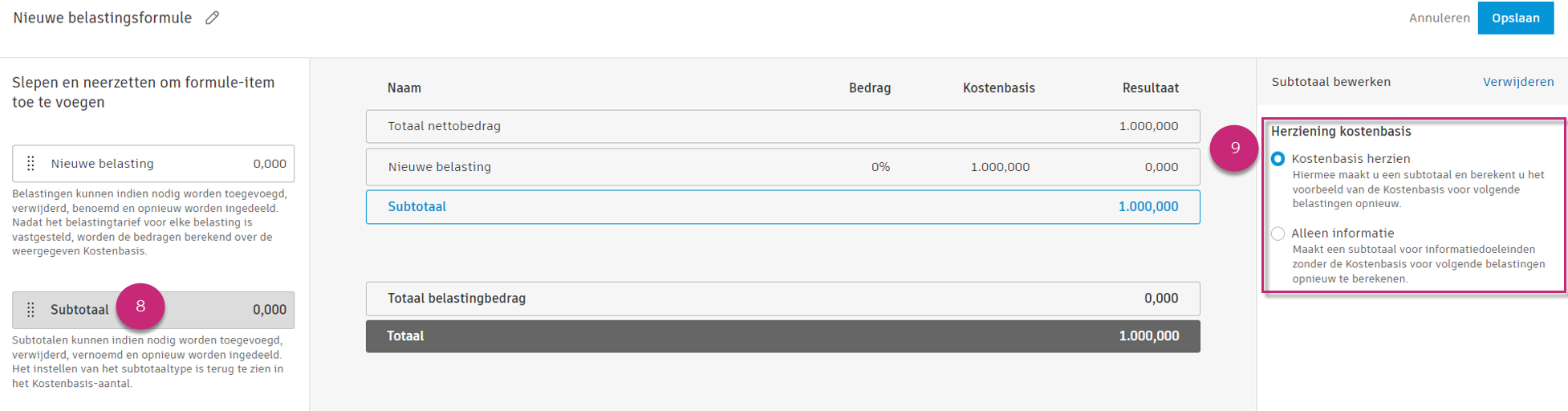The width and height of the screenshot is (1568, 411).
Task: Click the Kostenbasis column header
Action: [x=998, y=88]
